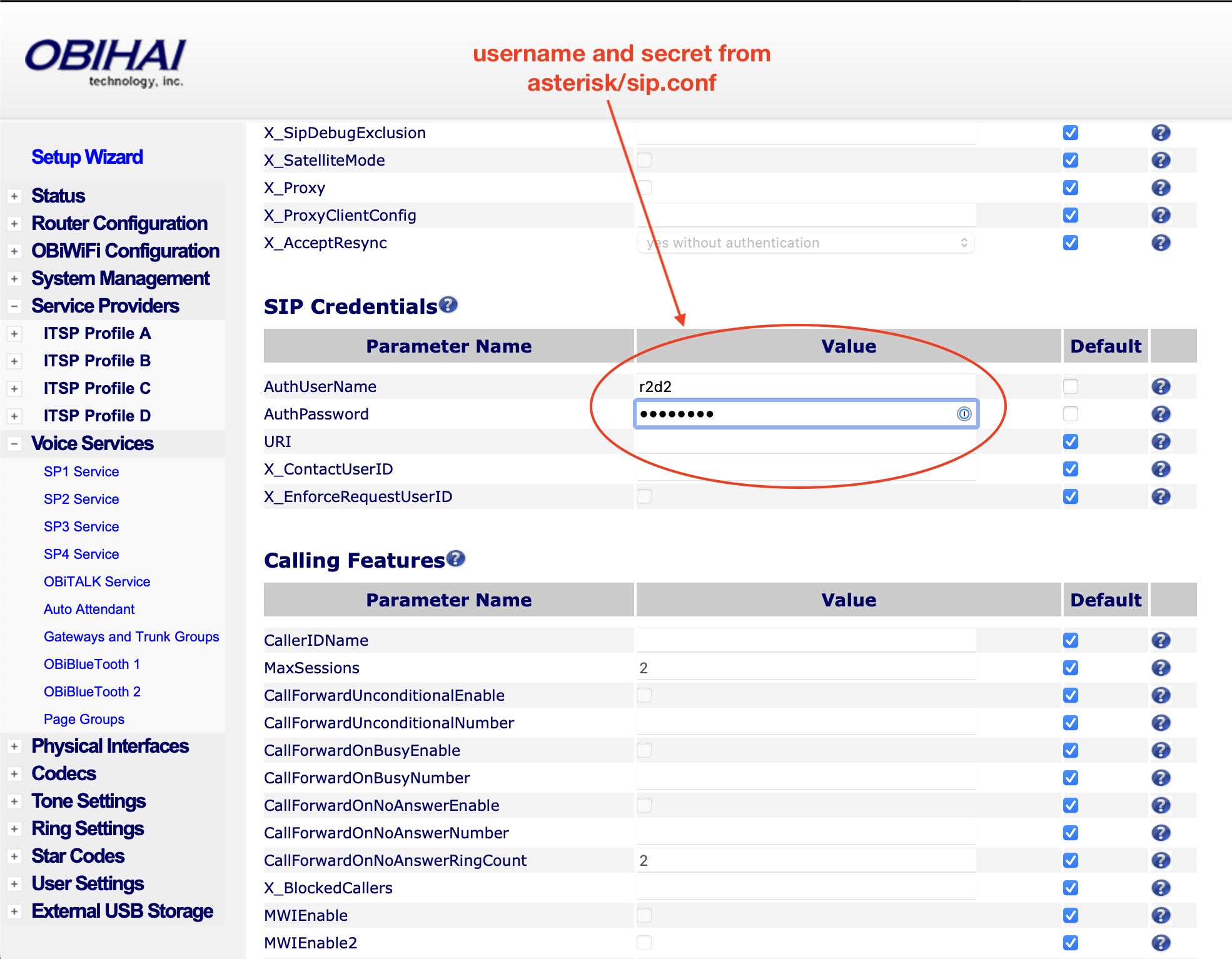Open the Star Codes menu section
Image resolution: width=1232 pixels, height=959 pixels.
(78, 856)
